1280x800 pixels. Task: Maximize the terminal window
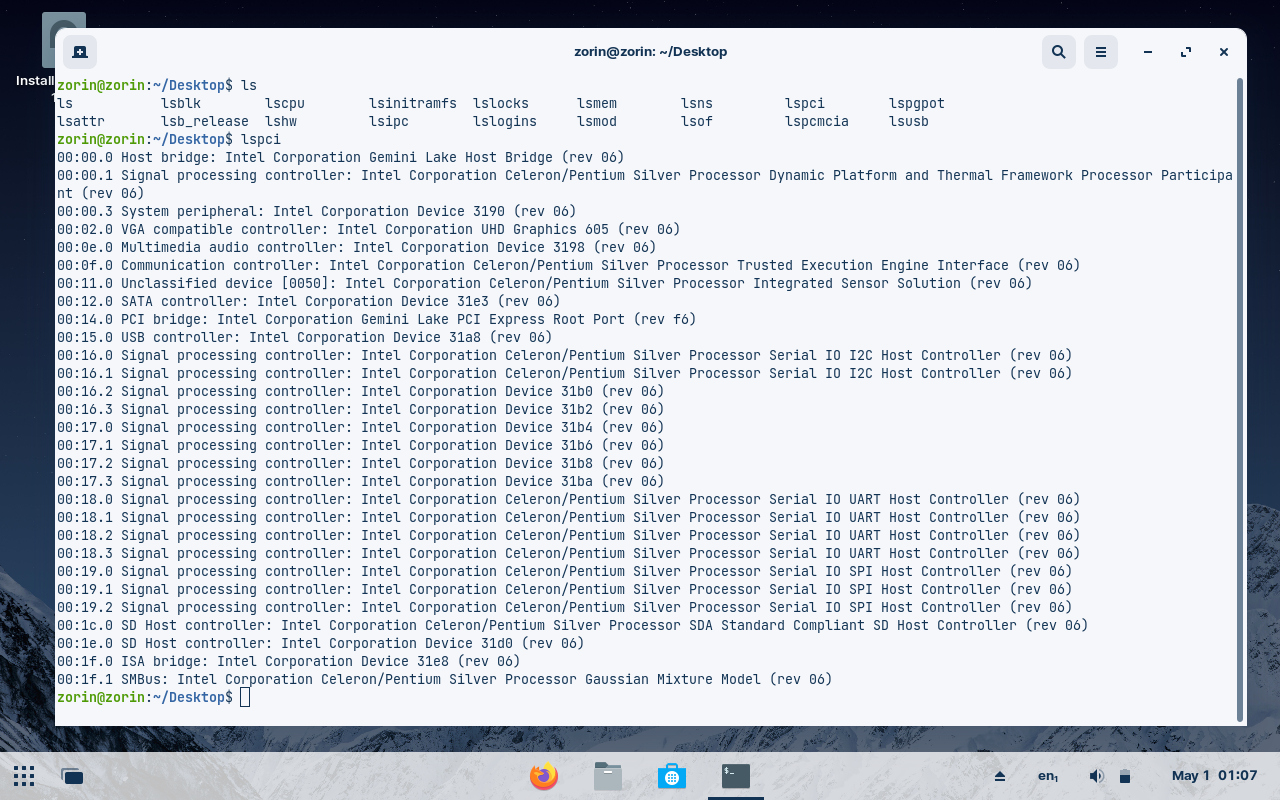[1186, 52]
